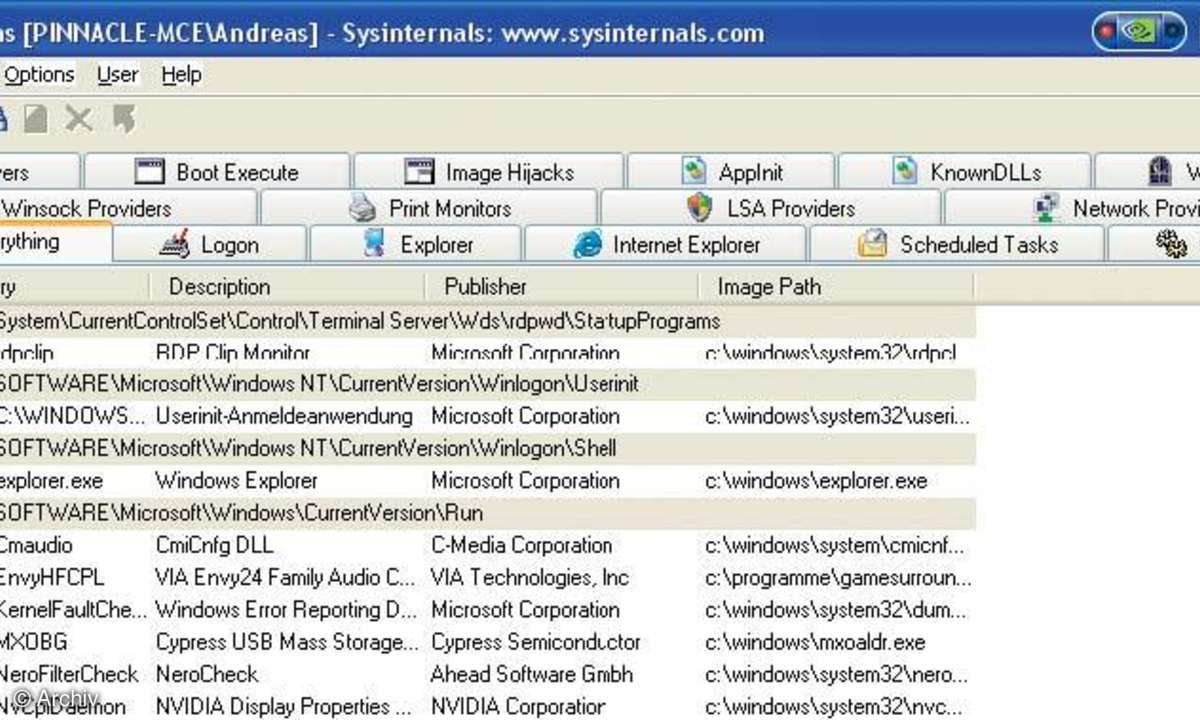The height and width of the screenshot is (720, 1200).
Task: Sort by the Publisher column header
Action: point(562,287)
